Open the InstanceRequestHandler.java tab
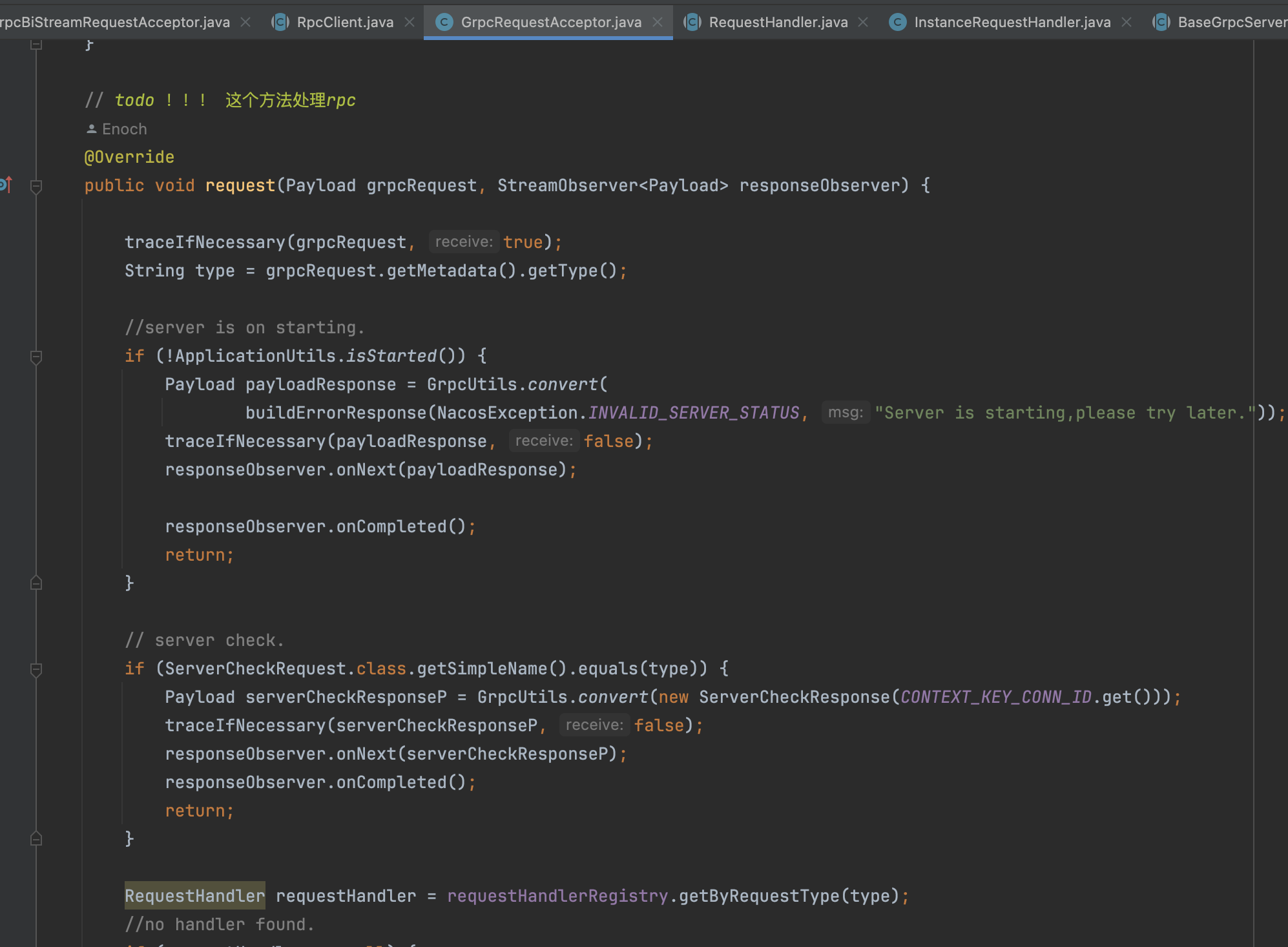Image resolution: width=1288 pixels, height=947 pixels. click(x=1012, y=22)
